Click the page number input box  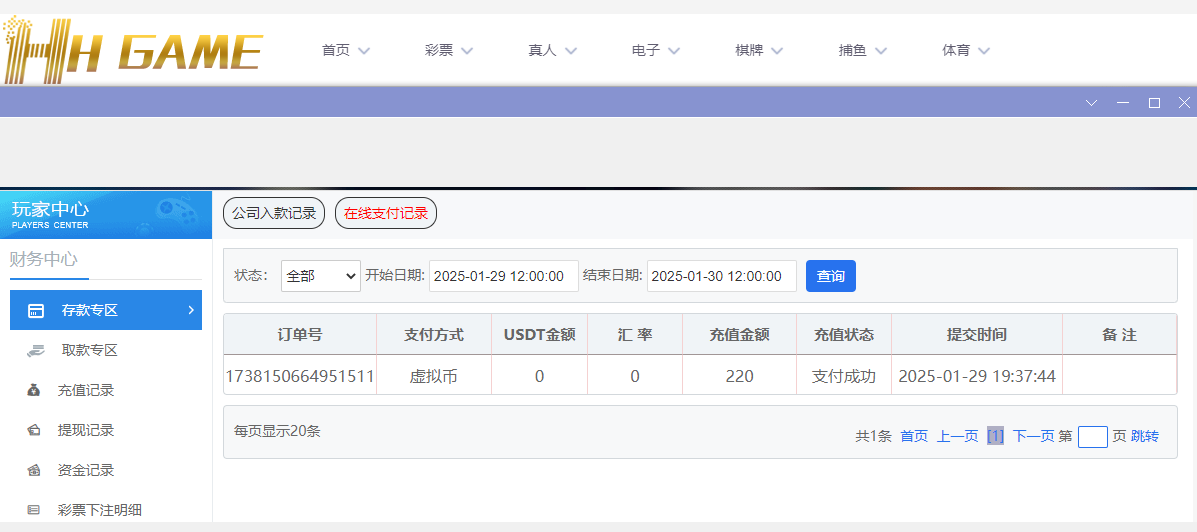1092,436
